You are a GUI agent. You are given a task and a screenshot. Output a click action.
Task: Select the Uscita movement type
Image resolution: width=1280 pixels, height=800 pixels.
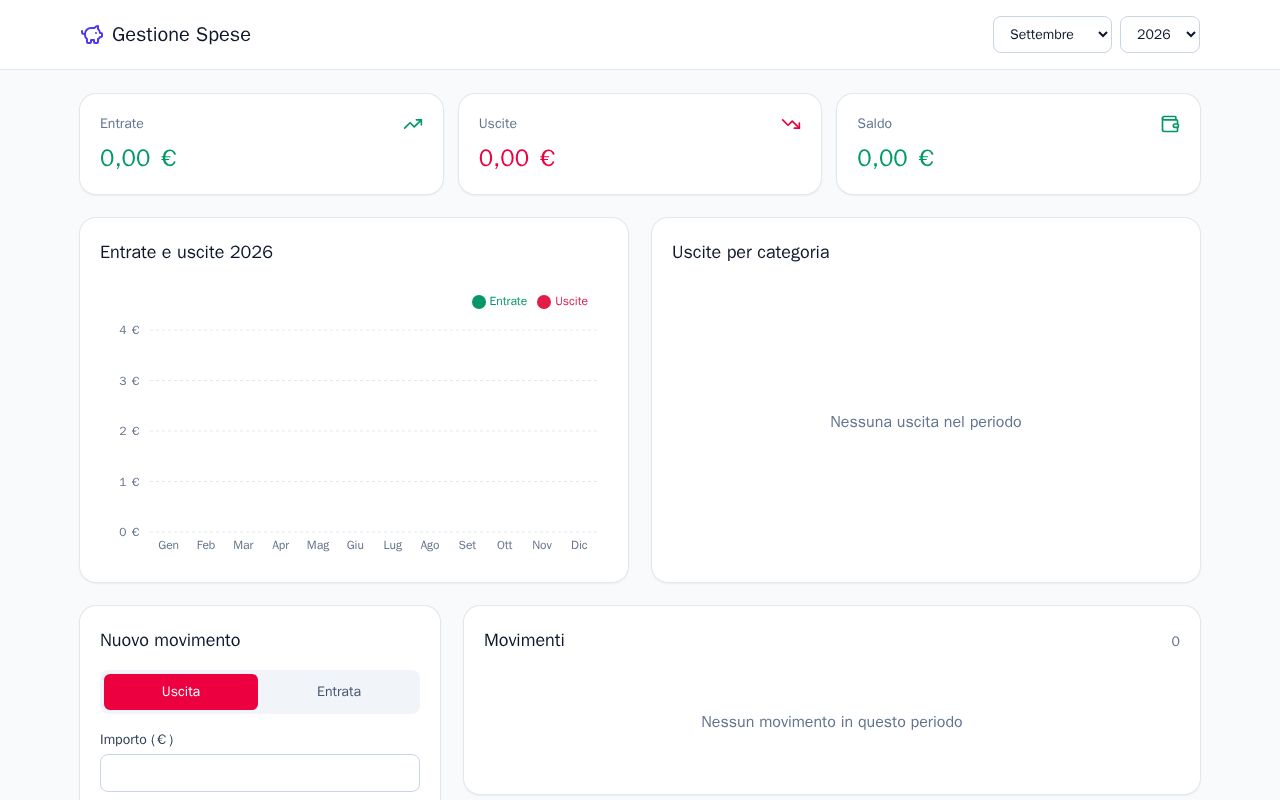pos(181,692)
